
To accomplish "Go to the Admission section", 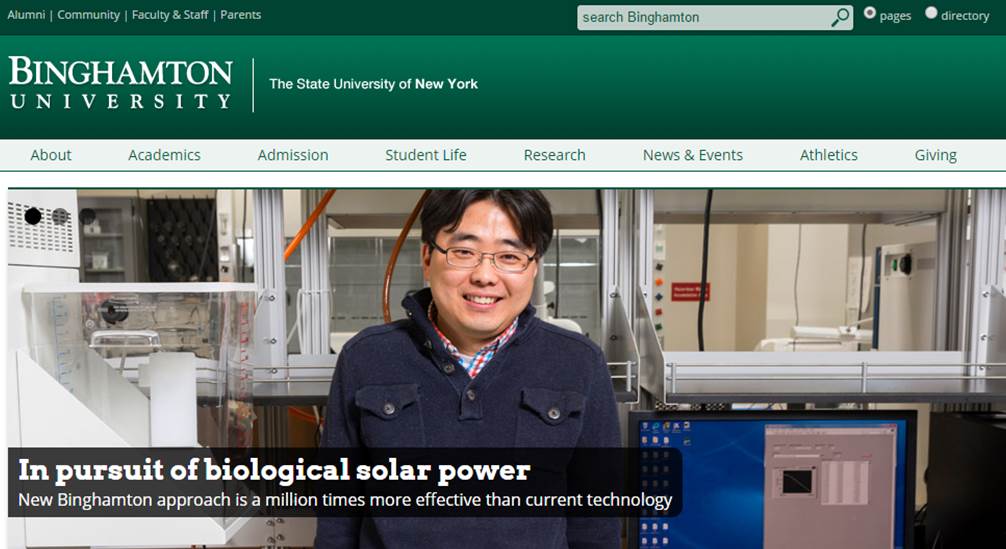I will tap(293, 155).
